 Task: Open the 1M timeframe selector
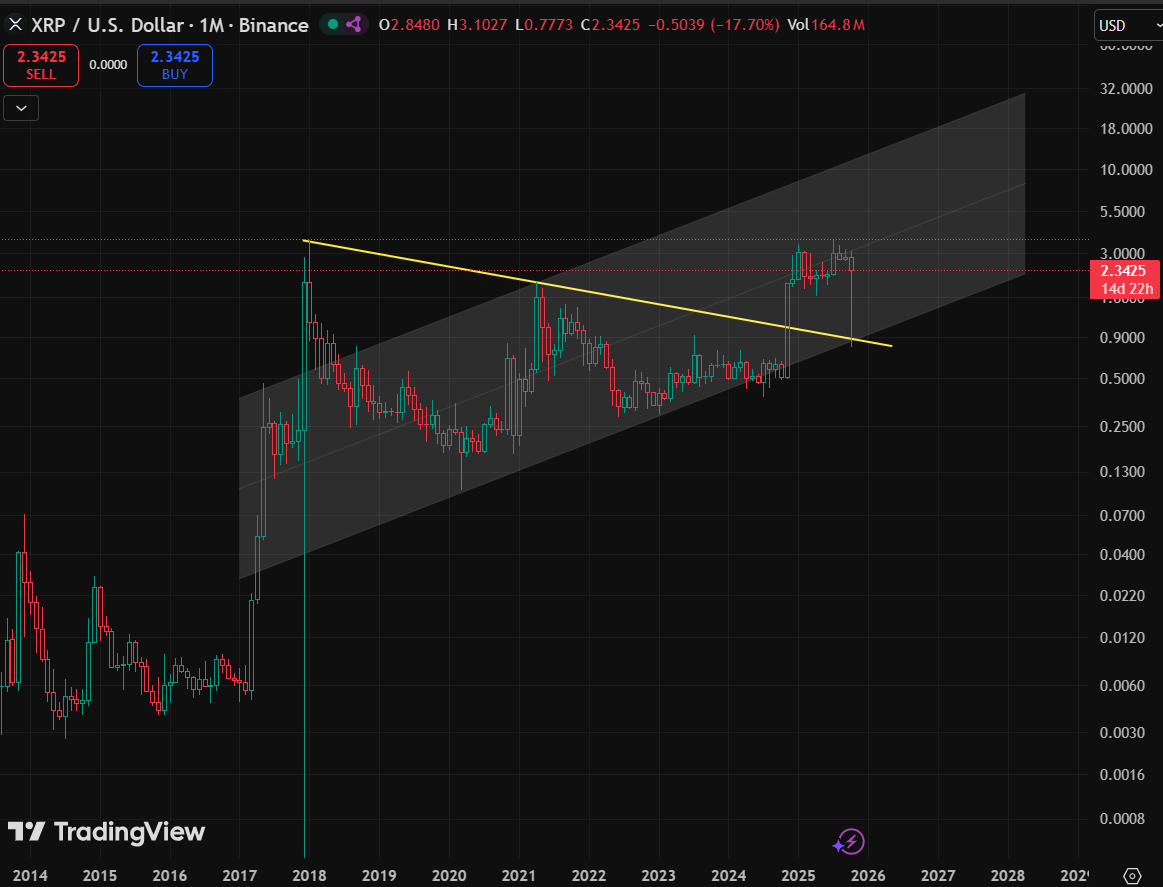coord(215,25)
